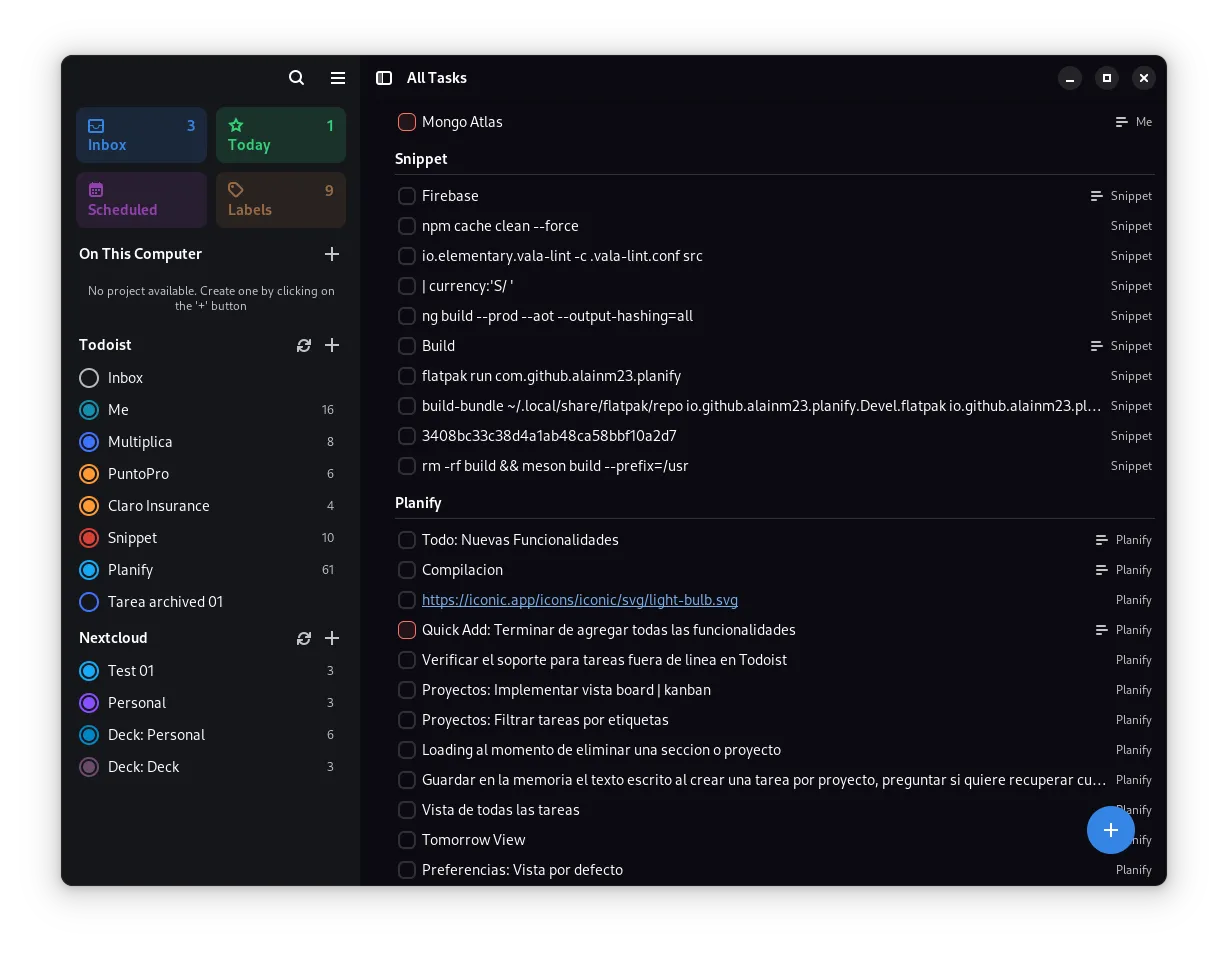Viewport: 1228px width, 953px height.
Task: Mark the Firebase task as complete
Action: [407, 196]
